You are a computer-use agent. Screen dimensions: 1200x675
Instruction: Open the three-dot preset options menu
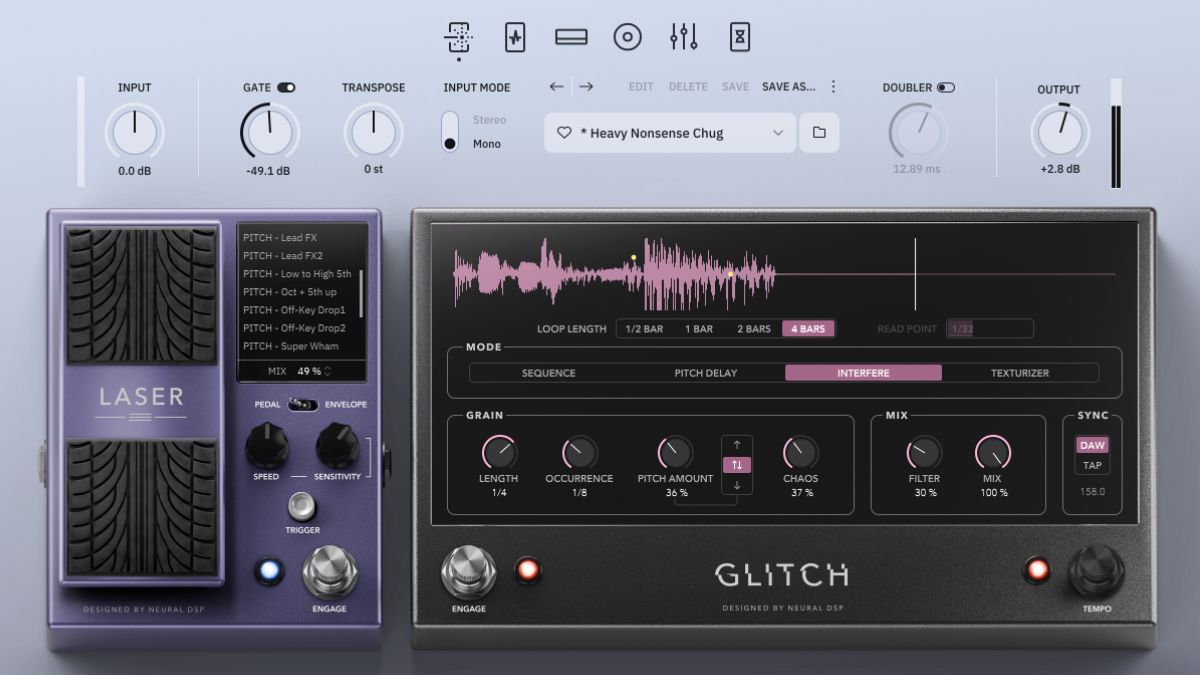[x=833, y=87]
